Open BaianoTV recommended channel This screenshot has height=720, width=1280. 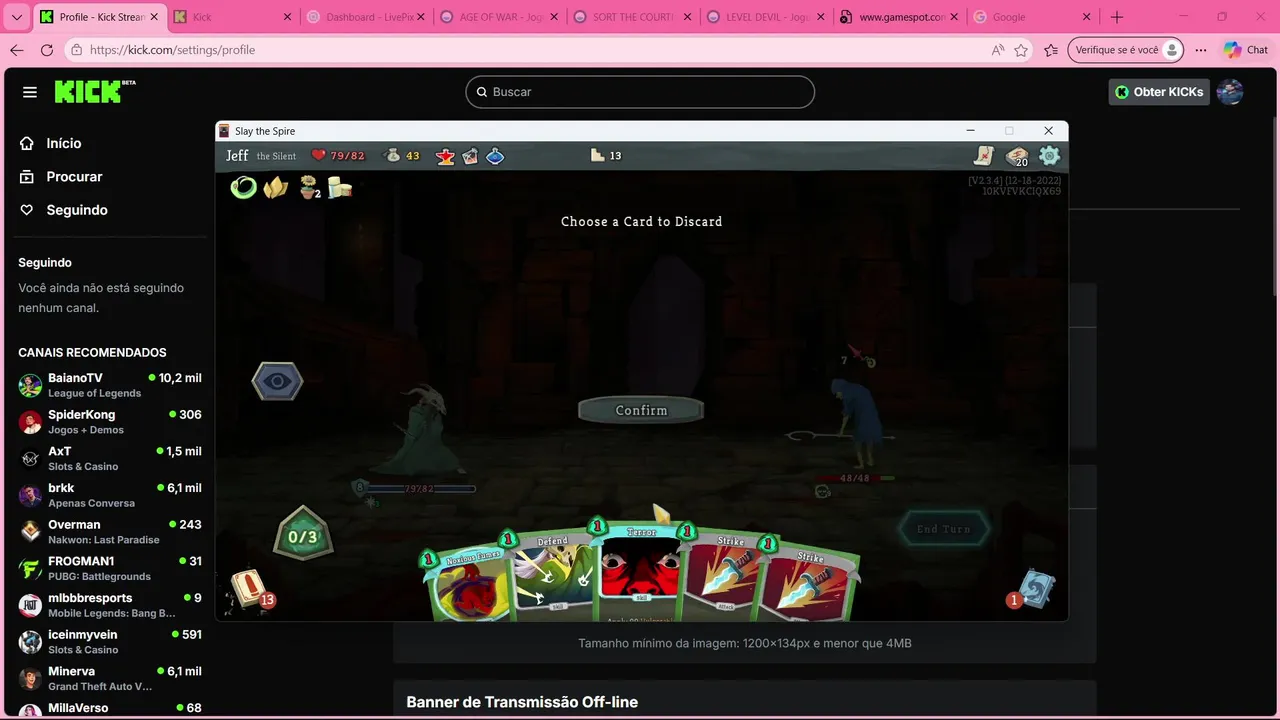tap(110, 385)
